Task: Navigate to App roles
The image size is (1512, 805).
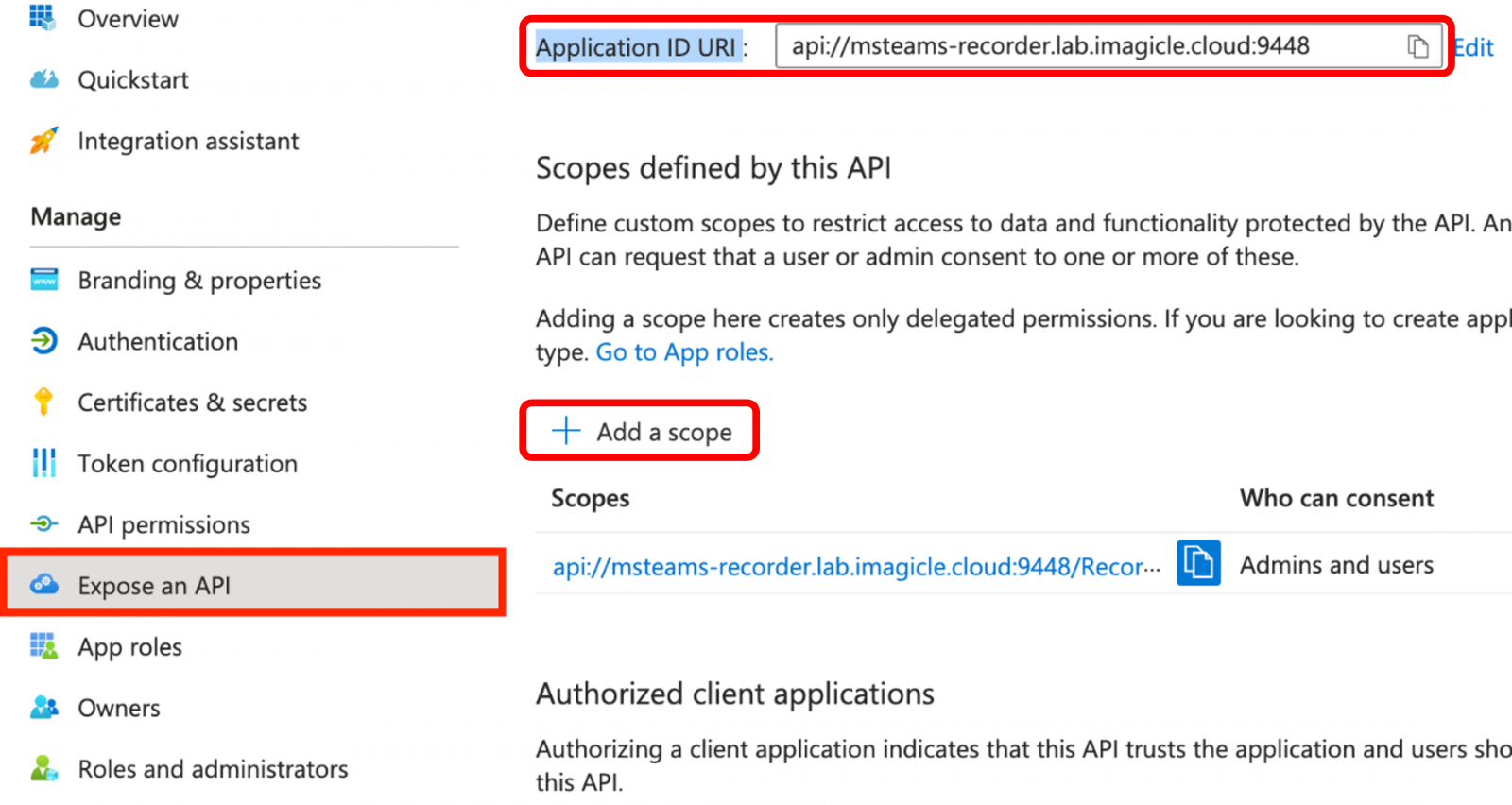Action: click(x=129, y=647)
